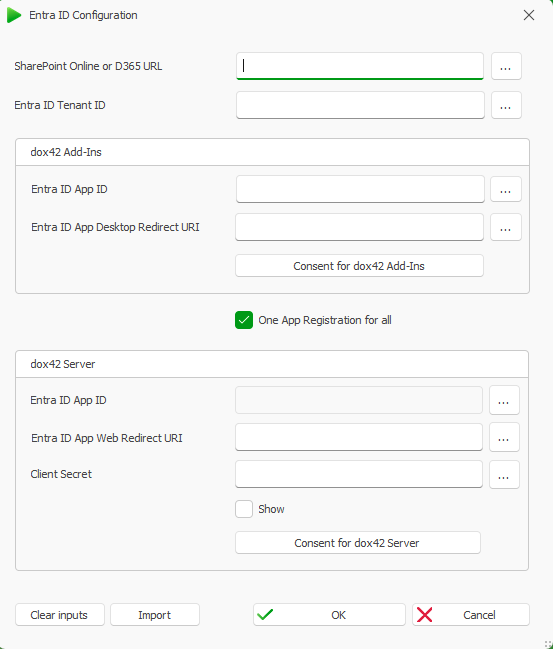The image size is (553, 649).
Task: Focus the SharePoint Online or D365 URL field
Action: [360, 66]
